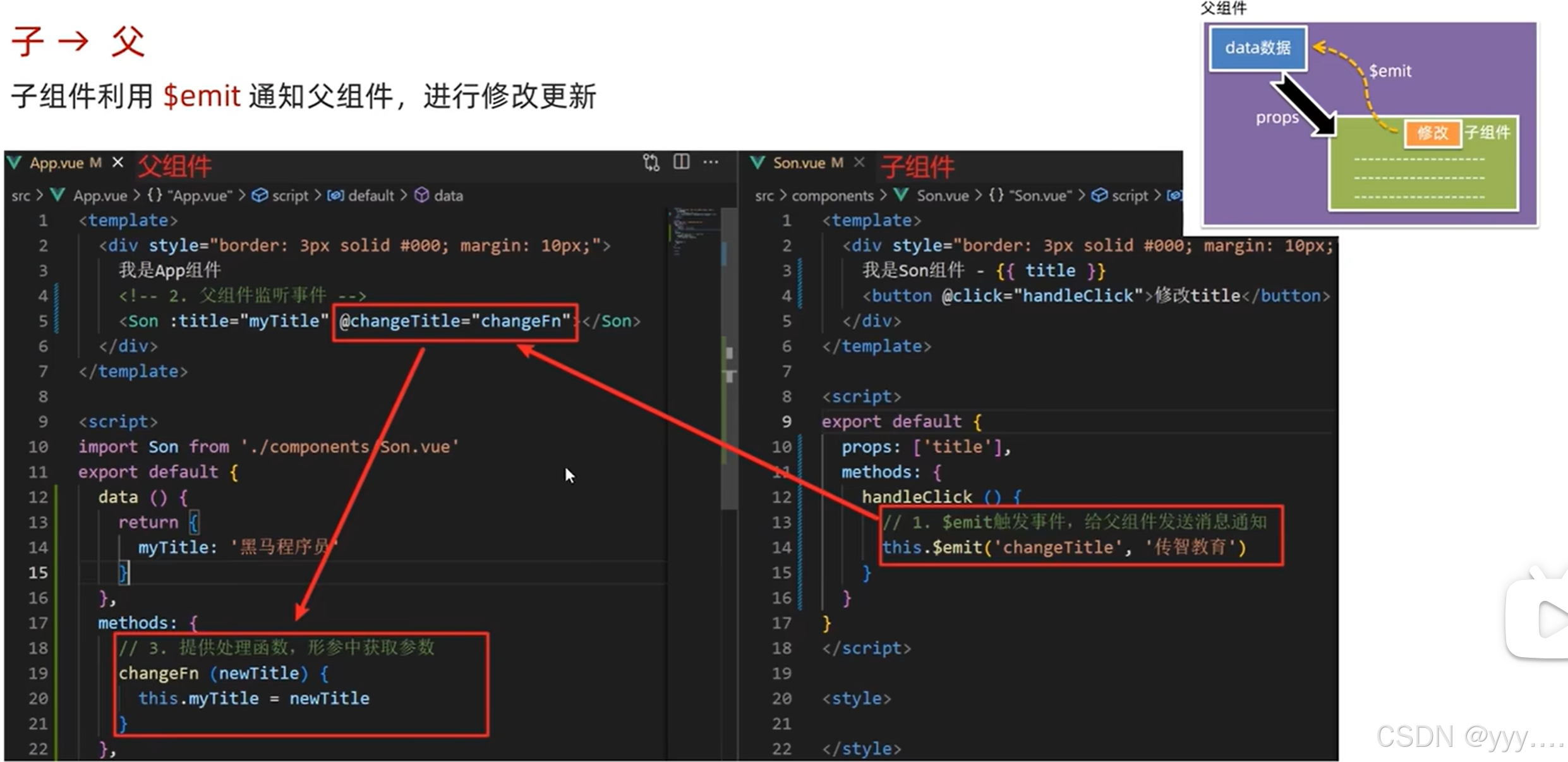Image resolution: width=1568 pixels, height=762 pixels.
Task: Close the App.vue tab
Action: pyautogui.click(x=118, y=162)
